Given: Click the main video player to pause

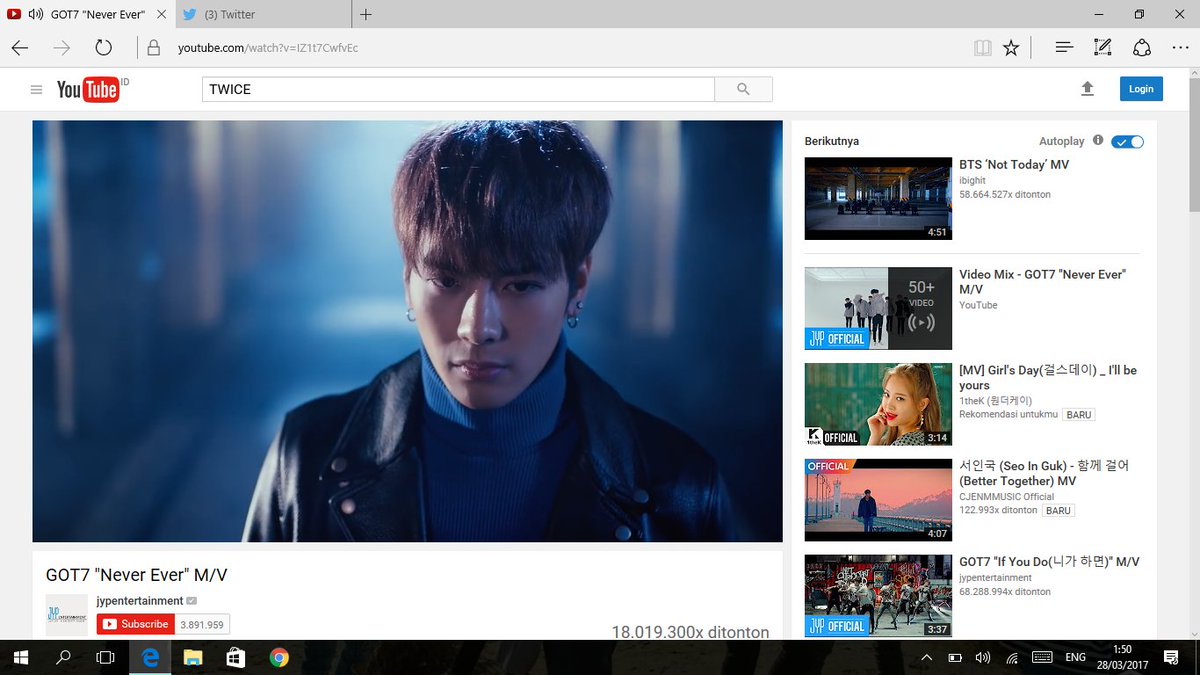Looking at the screenshot, I should 407,331.
